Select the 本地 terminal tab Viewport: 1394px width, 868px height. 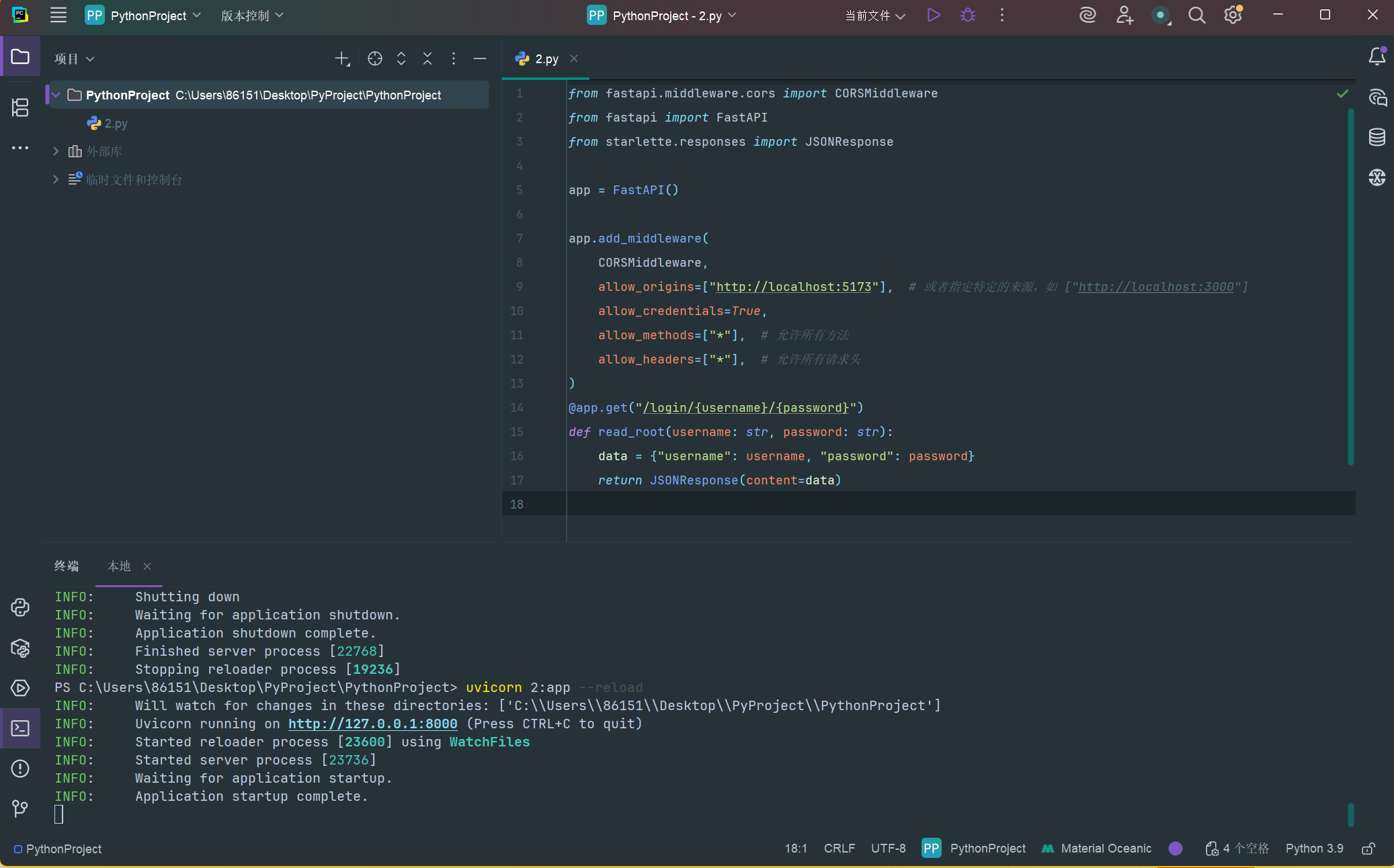[119, 566]
